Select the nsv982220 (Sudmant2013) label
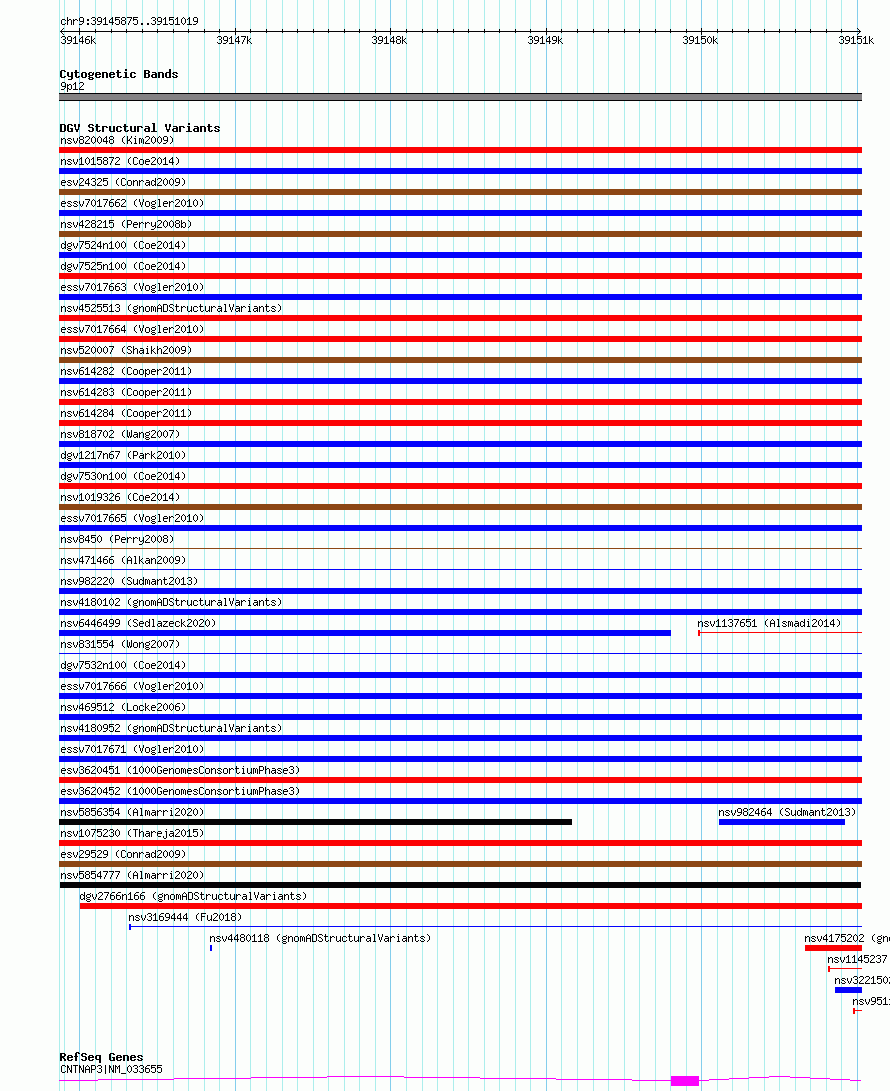This screenshot has height=1091, width=890. point(129,581)
